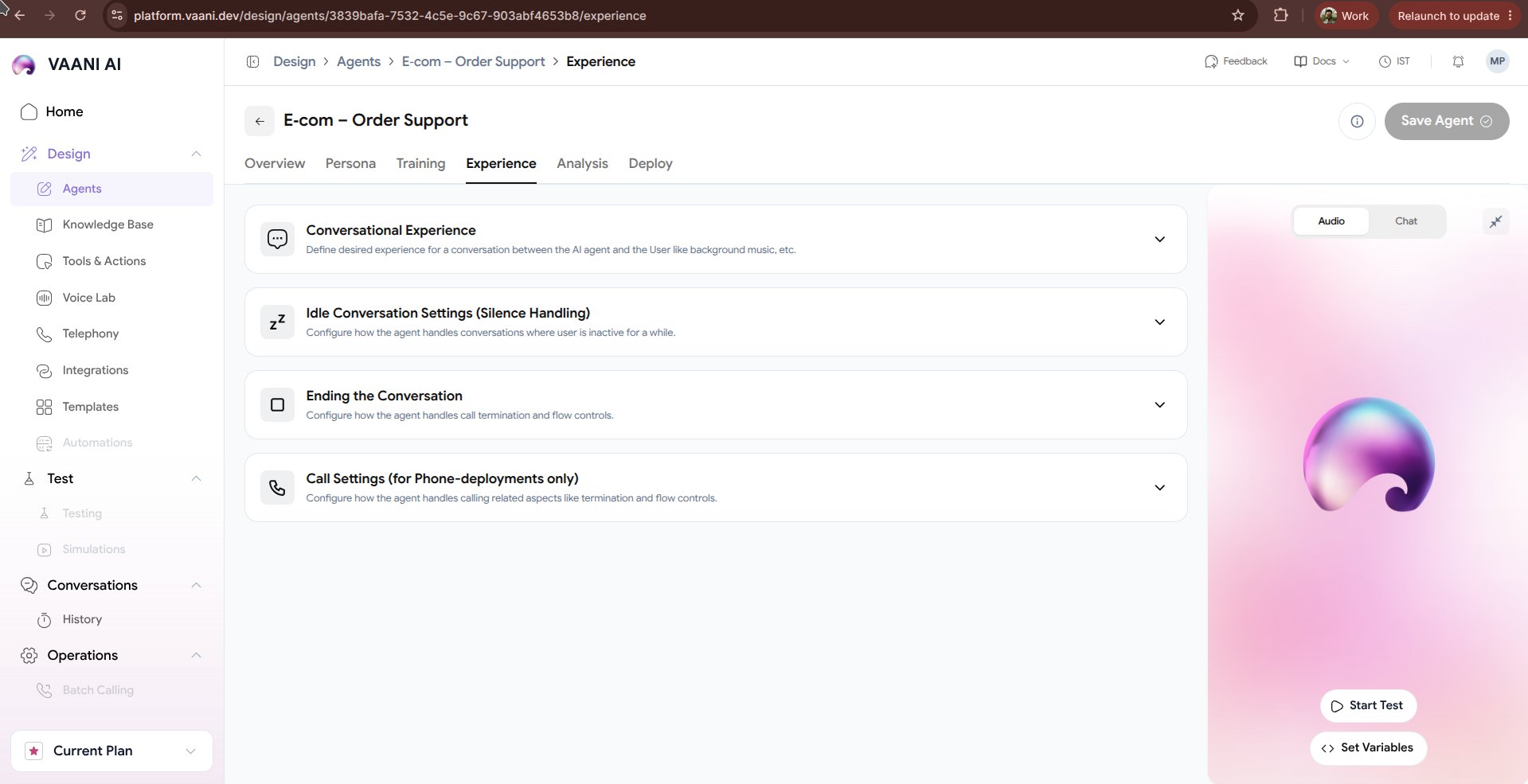Open the Integrations icon
Image resolution: width=1528 pixels, height=784 pixels.
[45, 371]
